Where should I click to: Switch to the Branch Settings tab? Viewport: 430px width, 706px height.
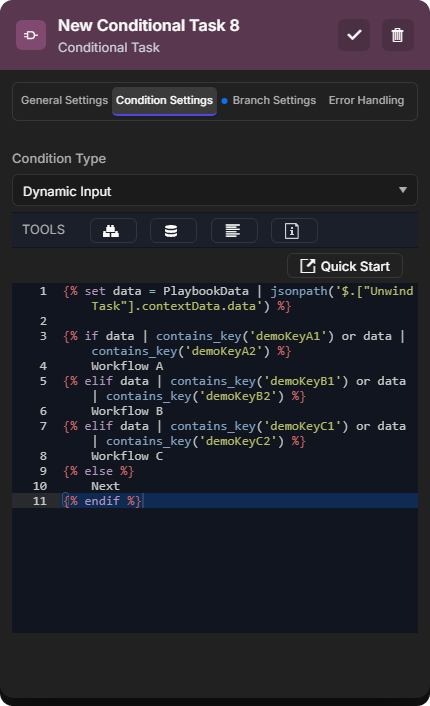274,100
